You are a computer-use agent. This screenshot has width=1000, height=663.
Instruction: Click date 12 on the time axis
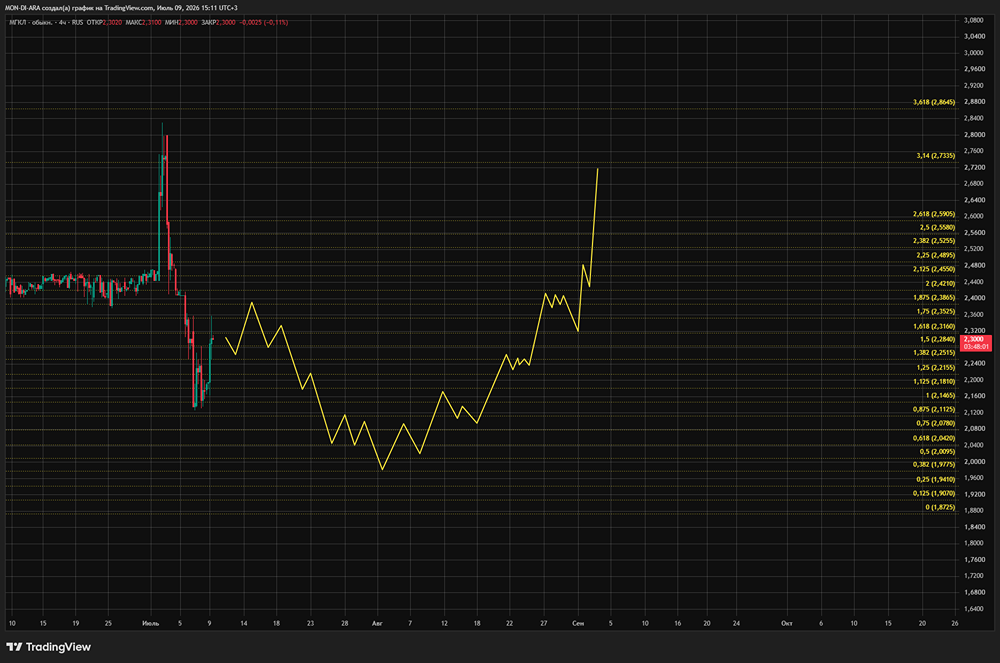[x=444, y=623]
